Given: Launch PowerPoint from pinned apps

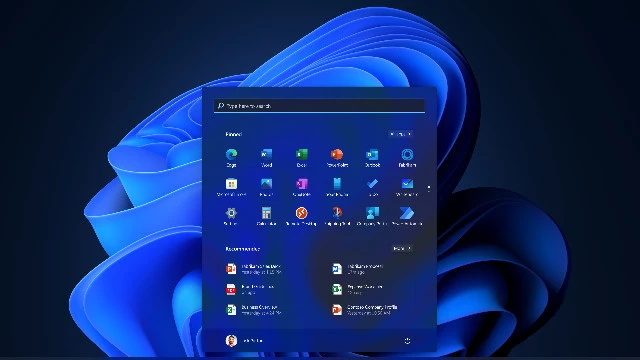Looking at the screenshot, I should point(337,158).
